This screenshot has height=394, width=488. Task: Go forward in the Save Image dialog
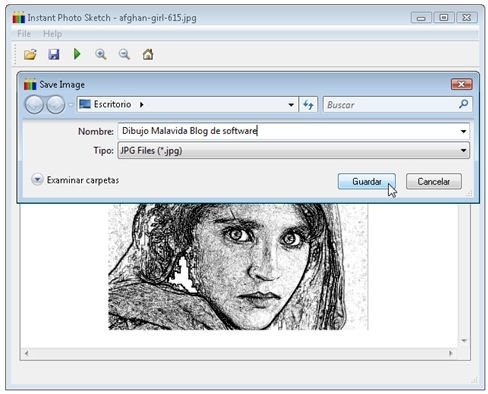(55, 104)
